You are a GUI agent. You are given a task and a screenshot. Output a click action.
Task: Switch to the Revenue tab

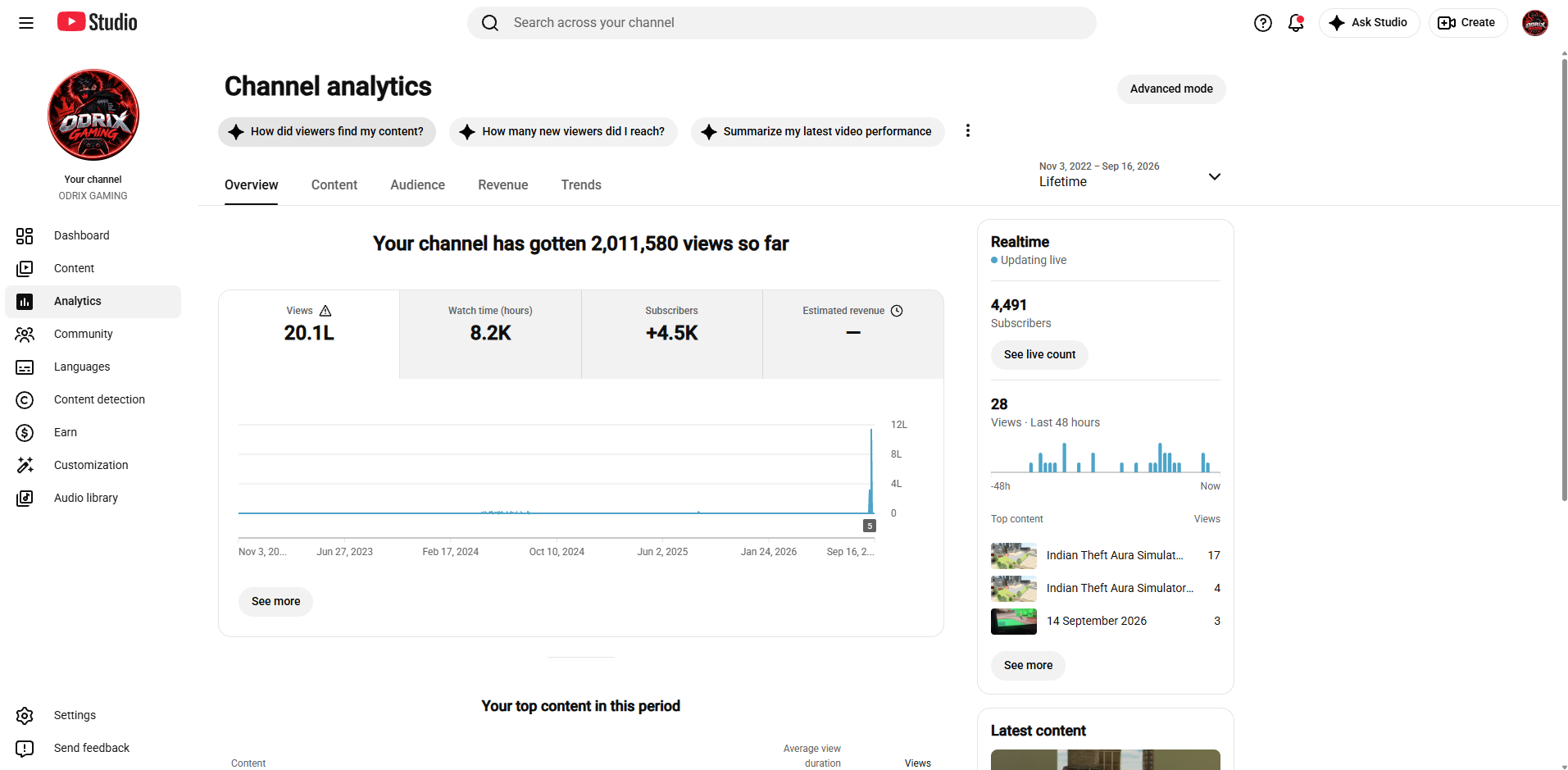pos(503,185)
